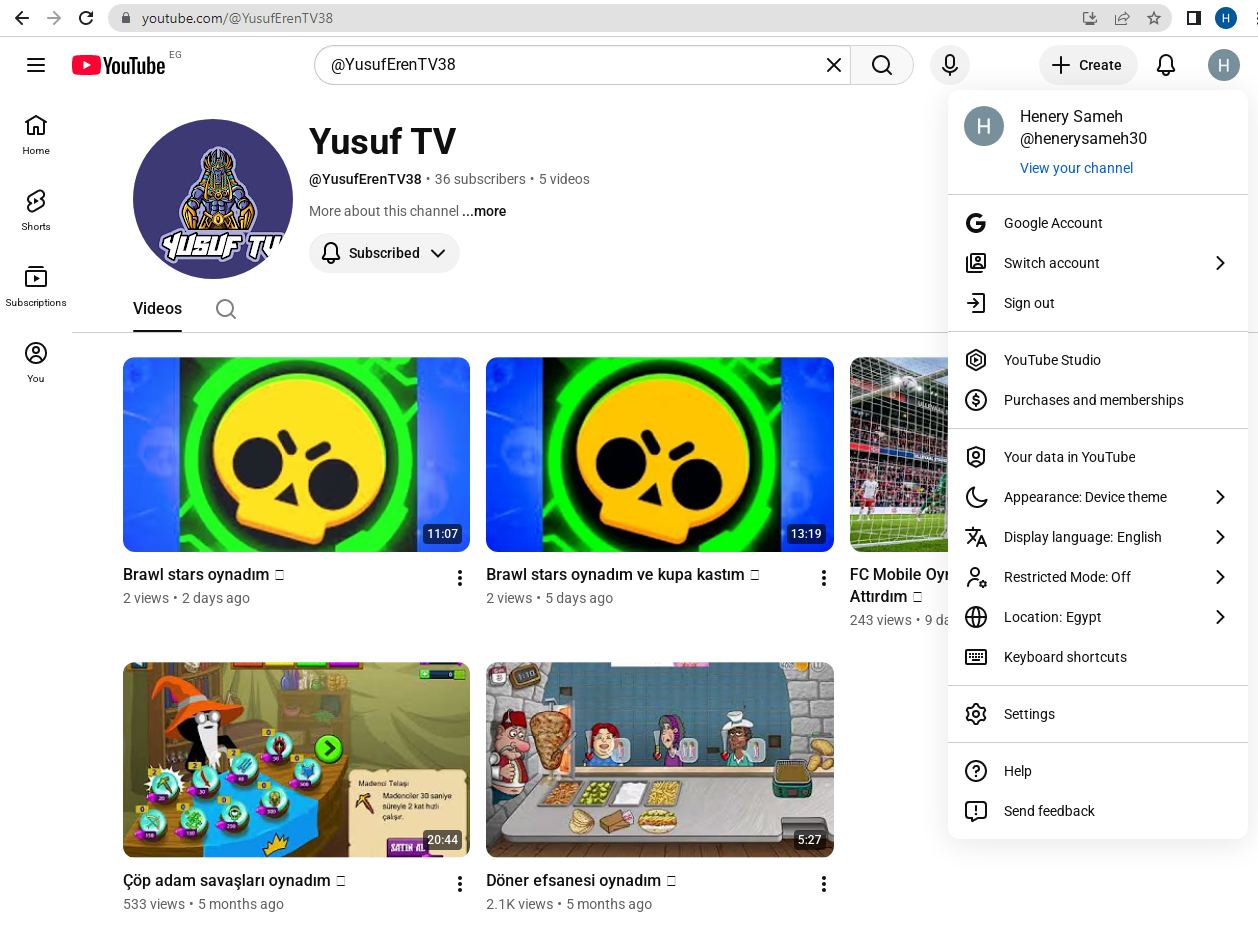Expand Restricted Mode: Off options

click(1098, 577)
